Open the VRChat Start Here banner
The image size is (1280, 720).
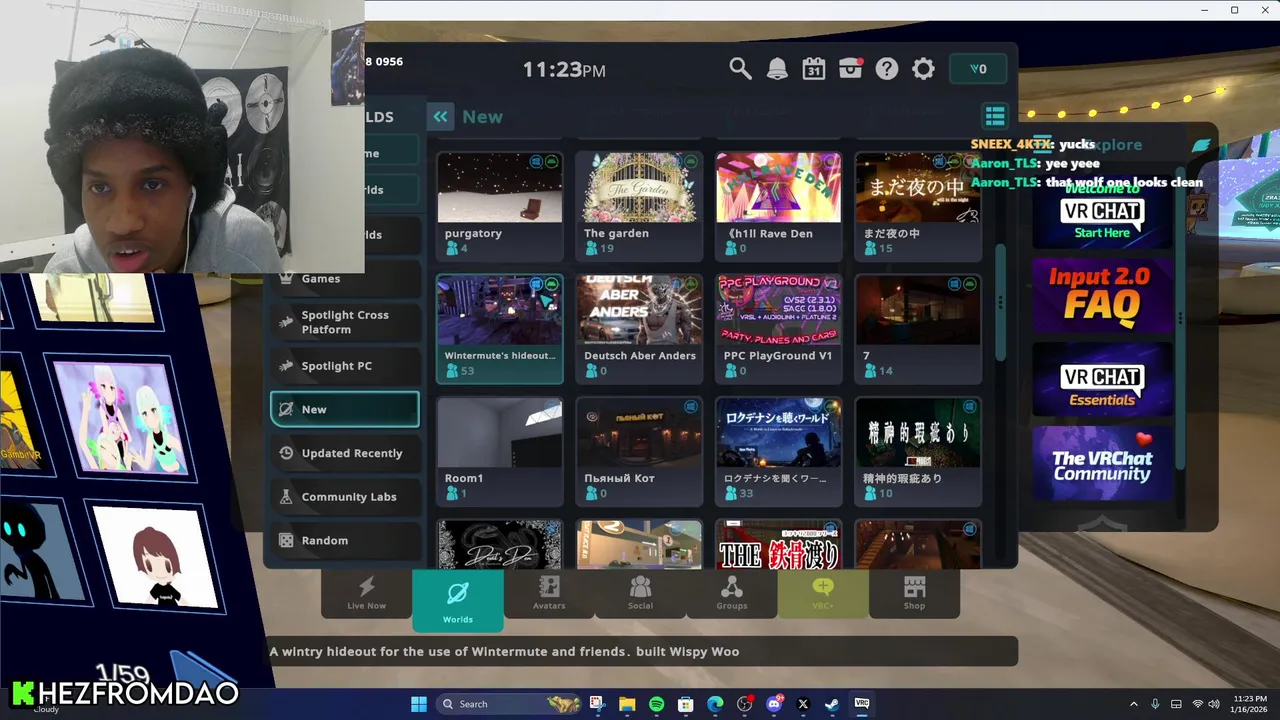(1102, 214)
